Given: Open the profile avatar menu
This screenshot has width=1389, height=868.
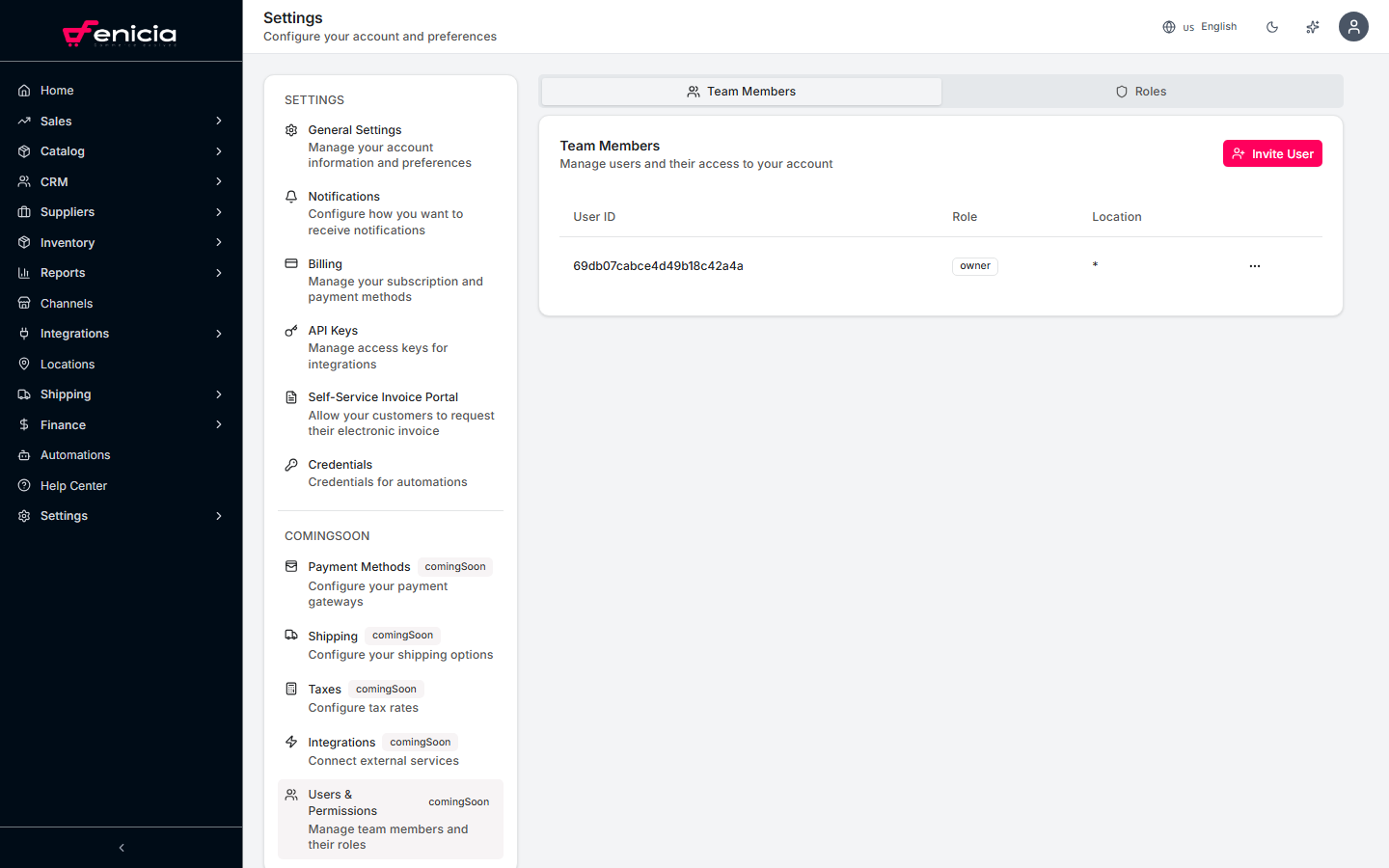Looking at the screenshot, I should [1353, 26].
